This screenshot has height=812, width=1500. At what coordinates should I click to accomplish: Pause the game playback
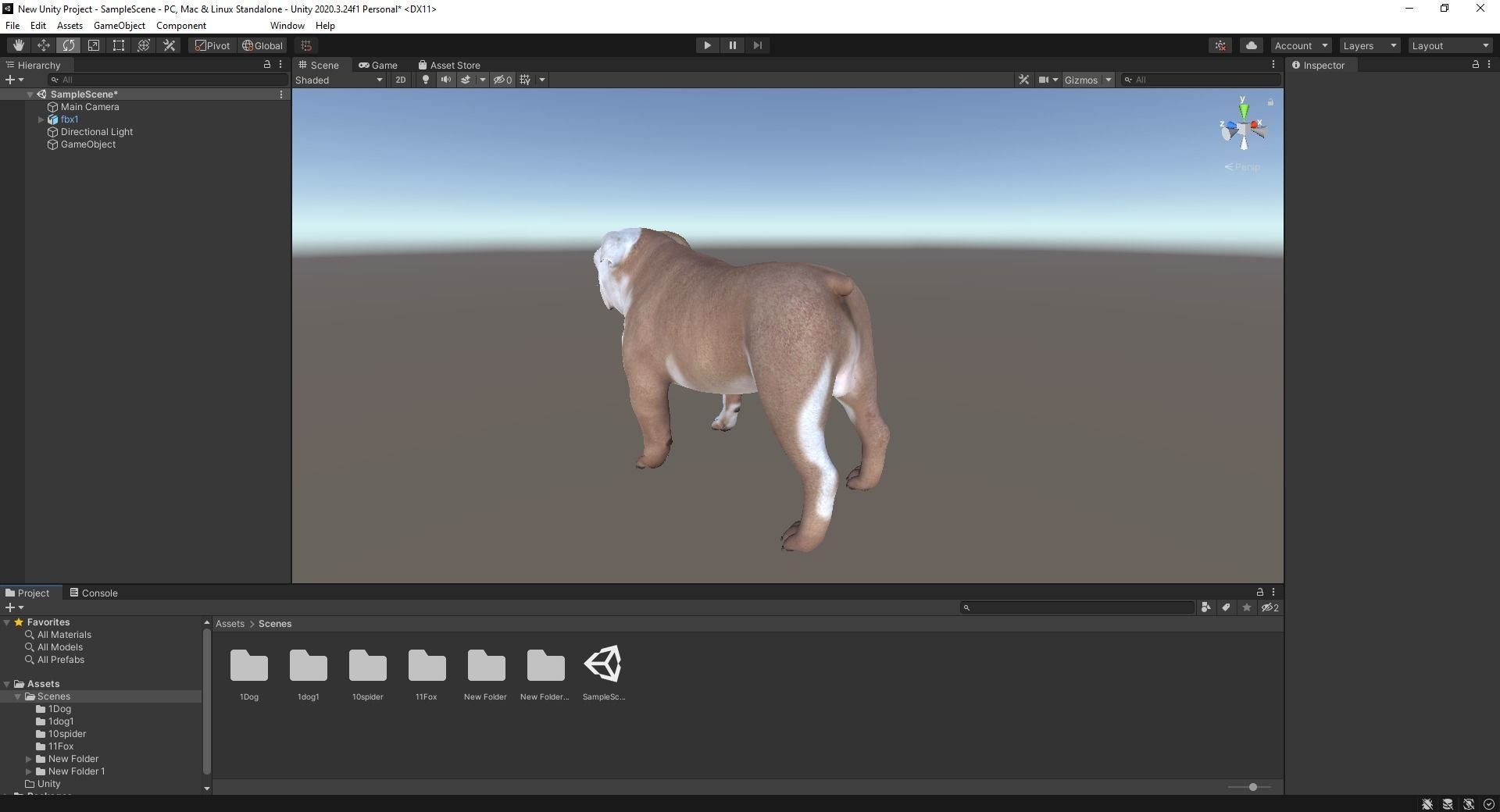tap(732, 45)
